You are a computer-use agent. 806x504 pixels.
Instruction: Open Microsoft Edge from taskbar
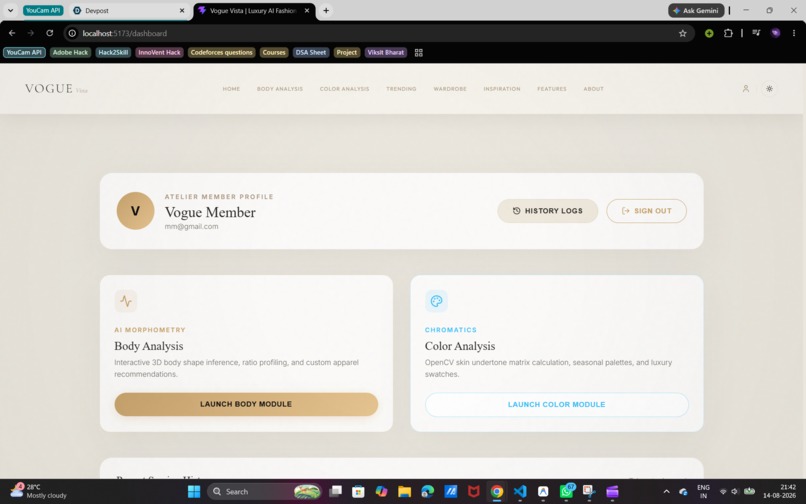pos(428,492)
